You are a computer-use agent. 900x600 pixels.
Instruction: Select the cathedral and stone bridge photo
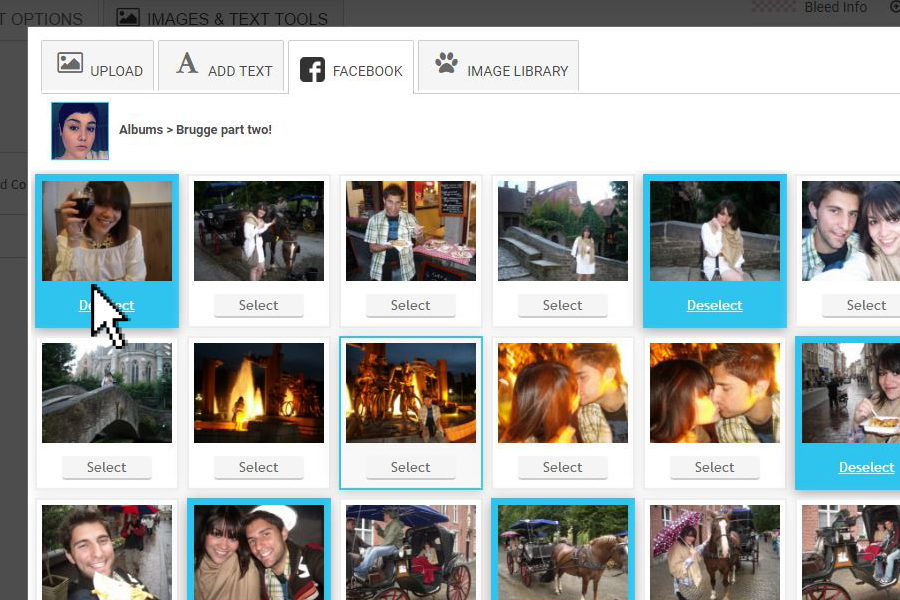107,467
